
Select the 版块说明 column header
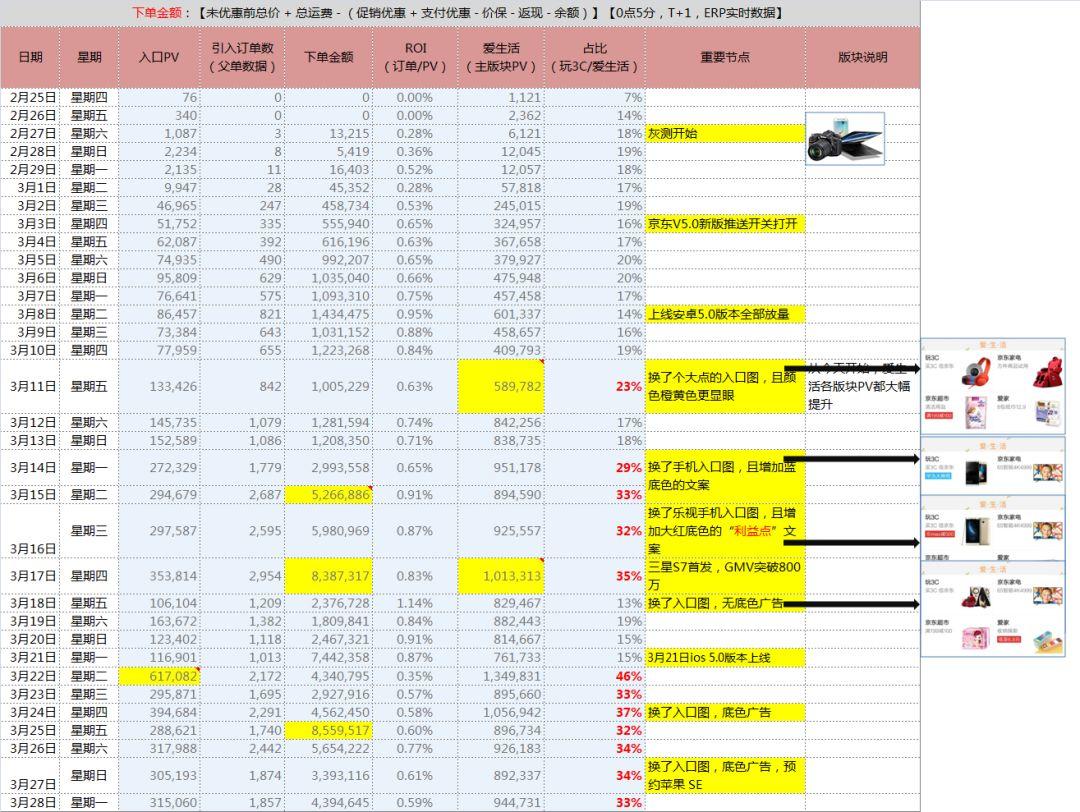(x=862, y=58)
